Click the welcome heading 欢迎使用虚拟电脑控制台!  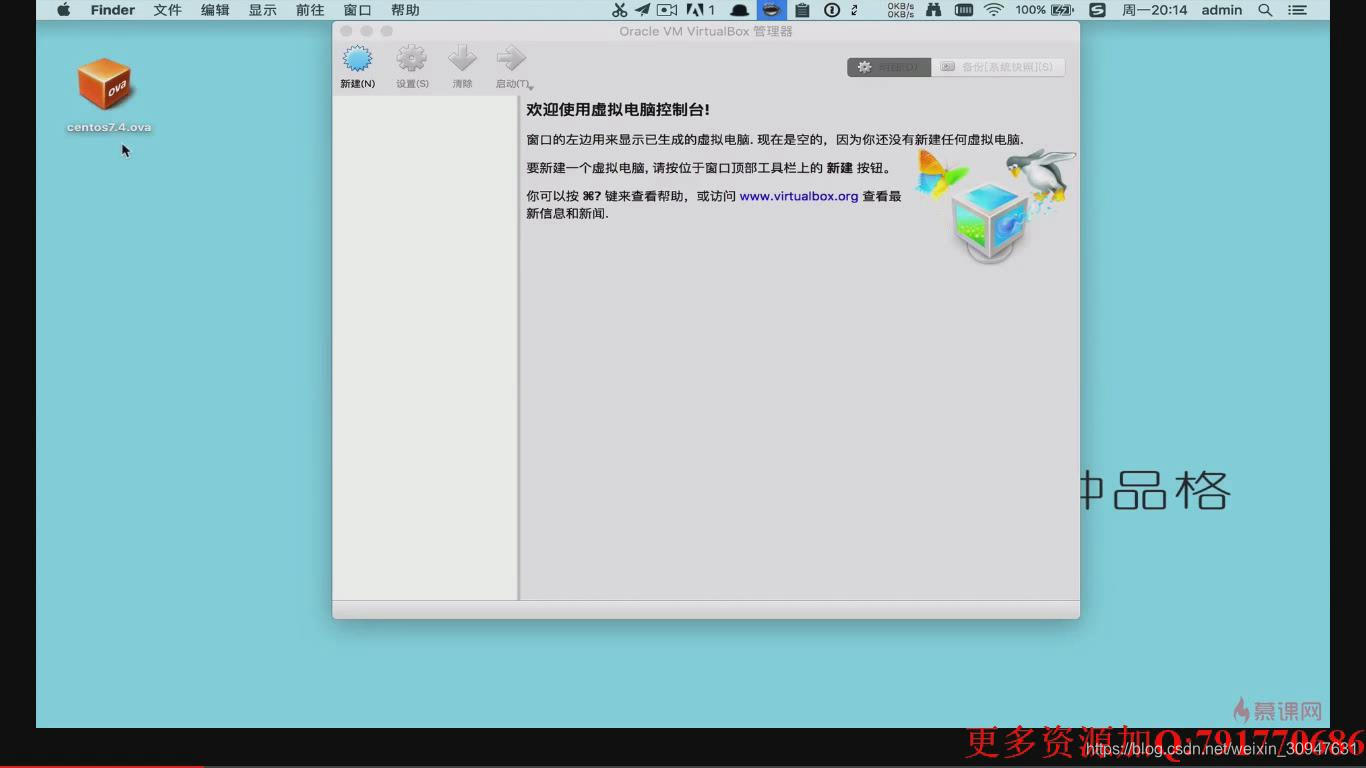click(x=618, y=110)
